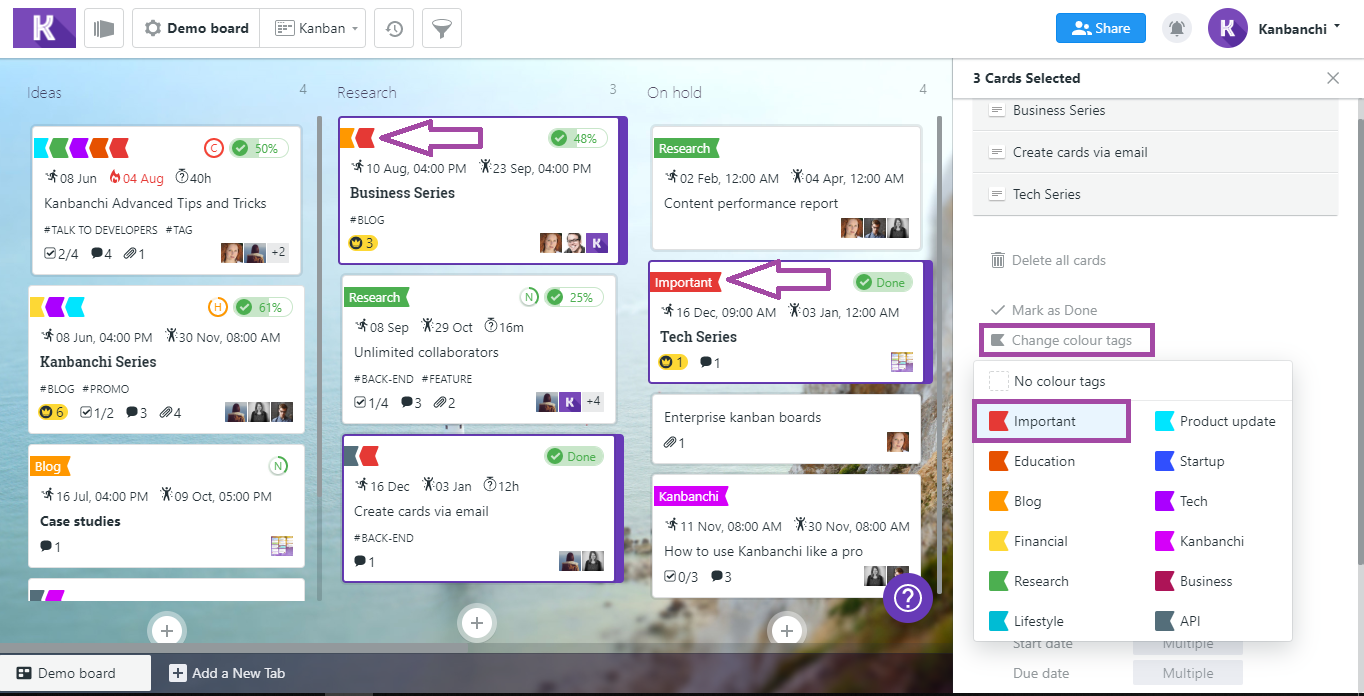Toggle Done status on Tech Series card

click(x=883, y=283)
